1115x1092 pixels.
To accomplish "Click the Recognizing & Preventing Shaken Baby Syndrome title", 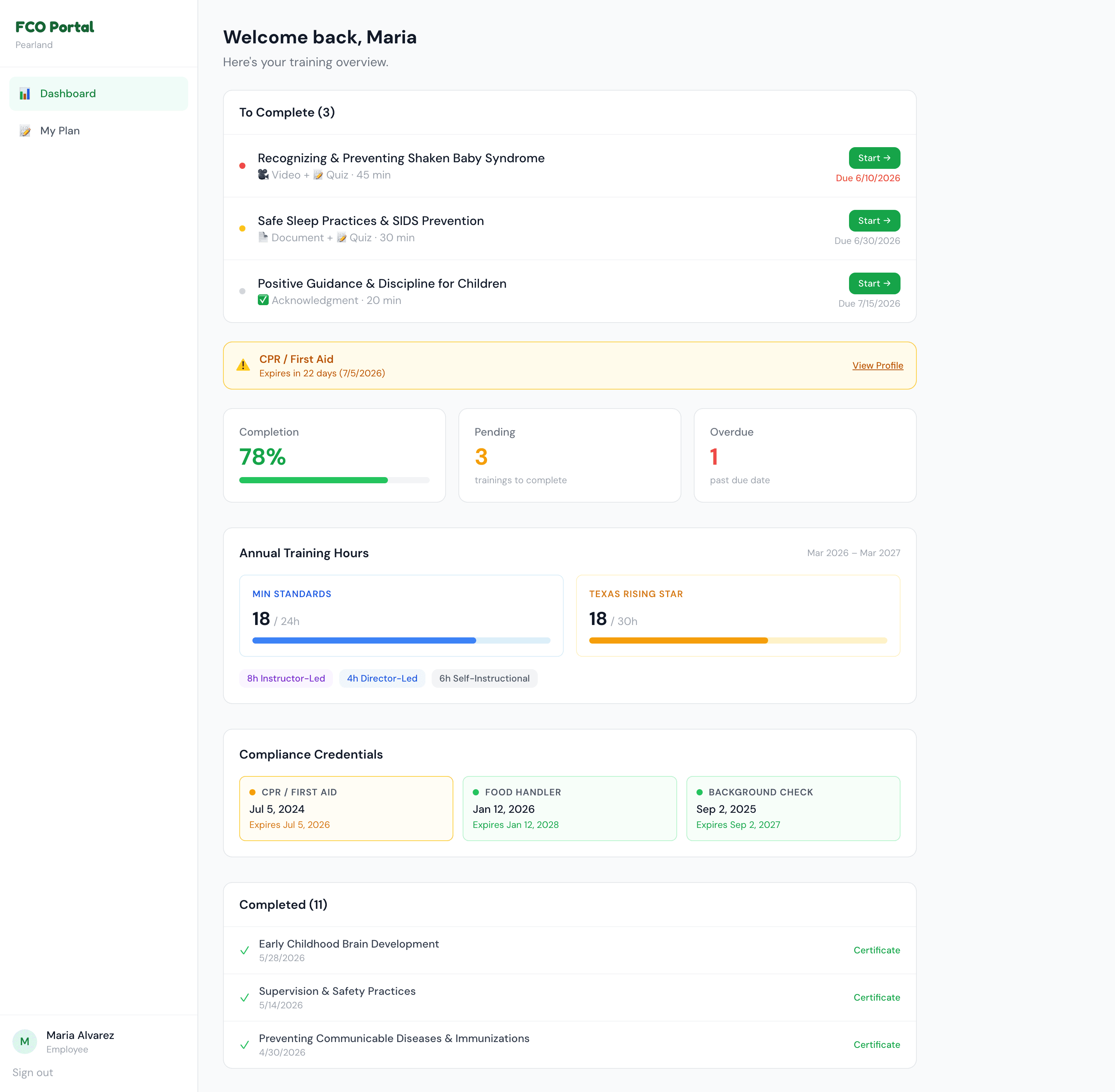I will tap(401, 158).
